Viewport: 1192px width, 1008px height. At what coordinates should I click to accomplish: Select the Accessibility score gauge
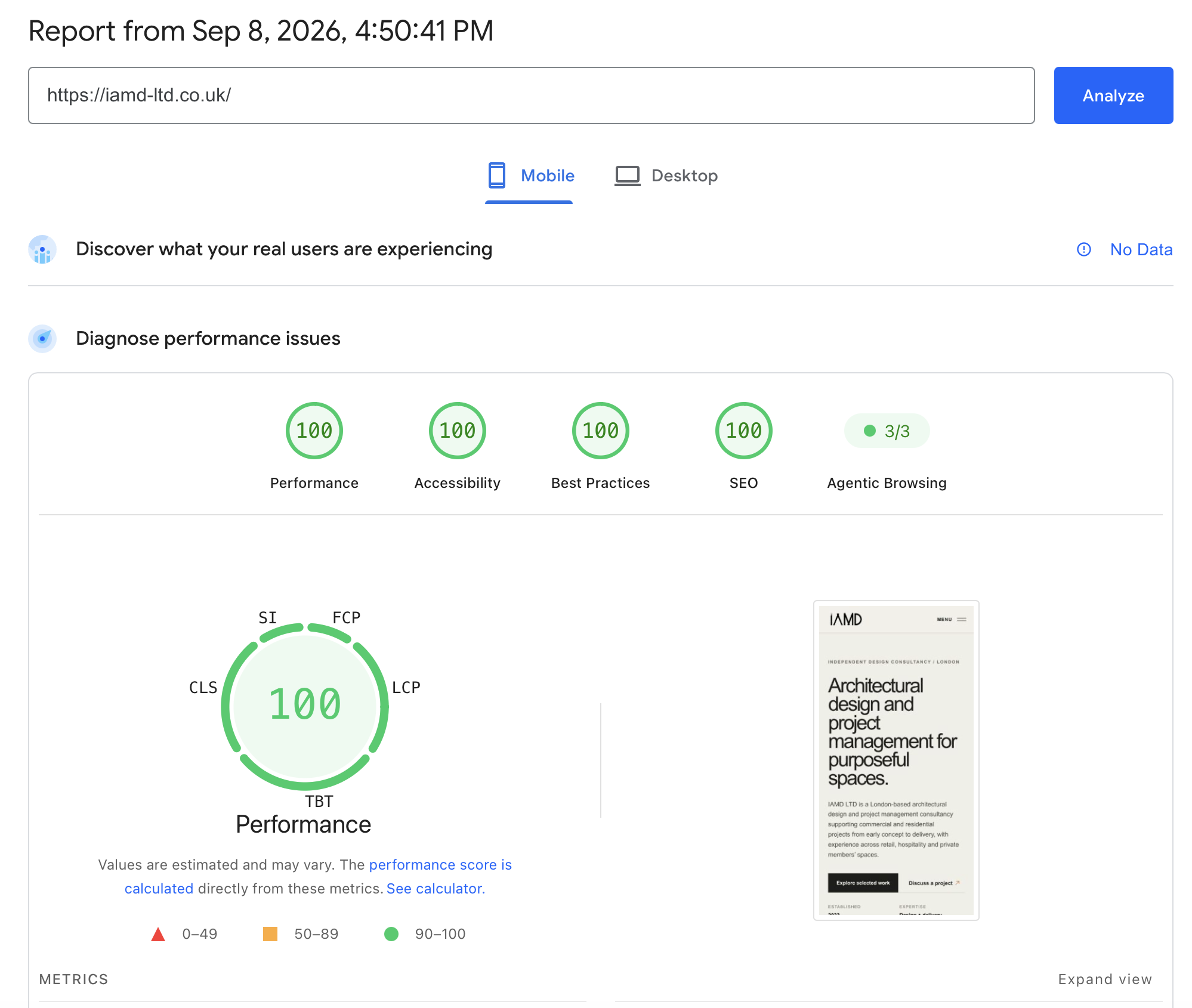tap(458, 431)
